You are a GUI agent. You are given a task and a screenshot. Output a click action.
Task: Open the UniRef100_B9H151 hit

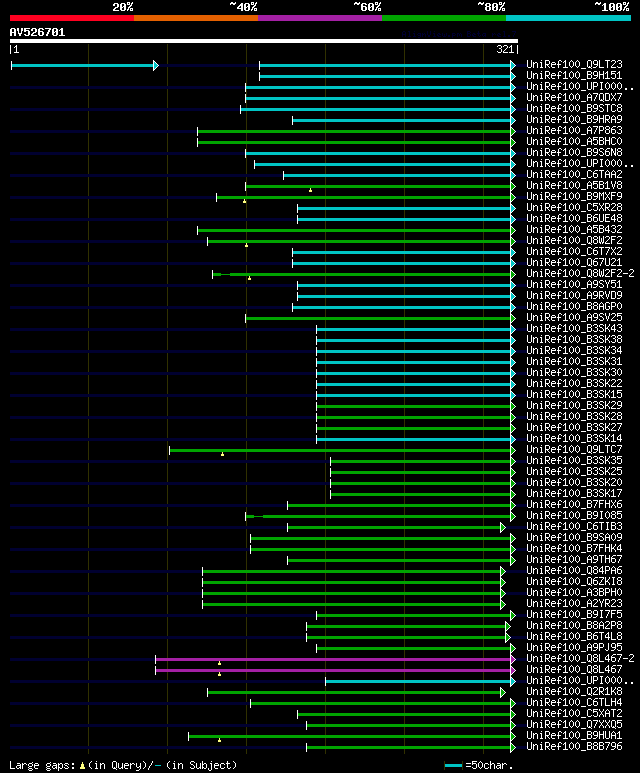coord(574,75)
